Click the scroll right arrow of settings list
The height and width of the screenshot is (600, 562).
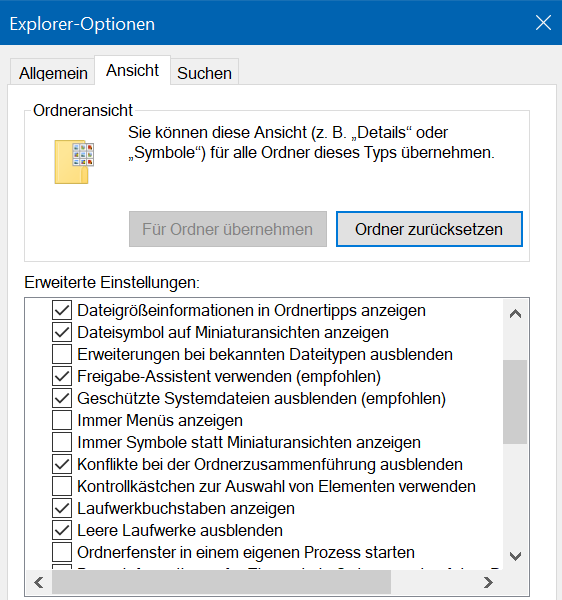488,582
